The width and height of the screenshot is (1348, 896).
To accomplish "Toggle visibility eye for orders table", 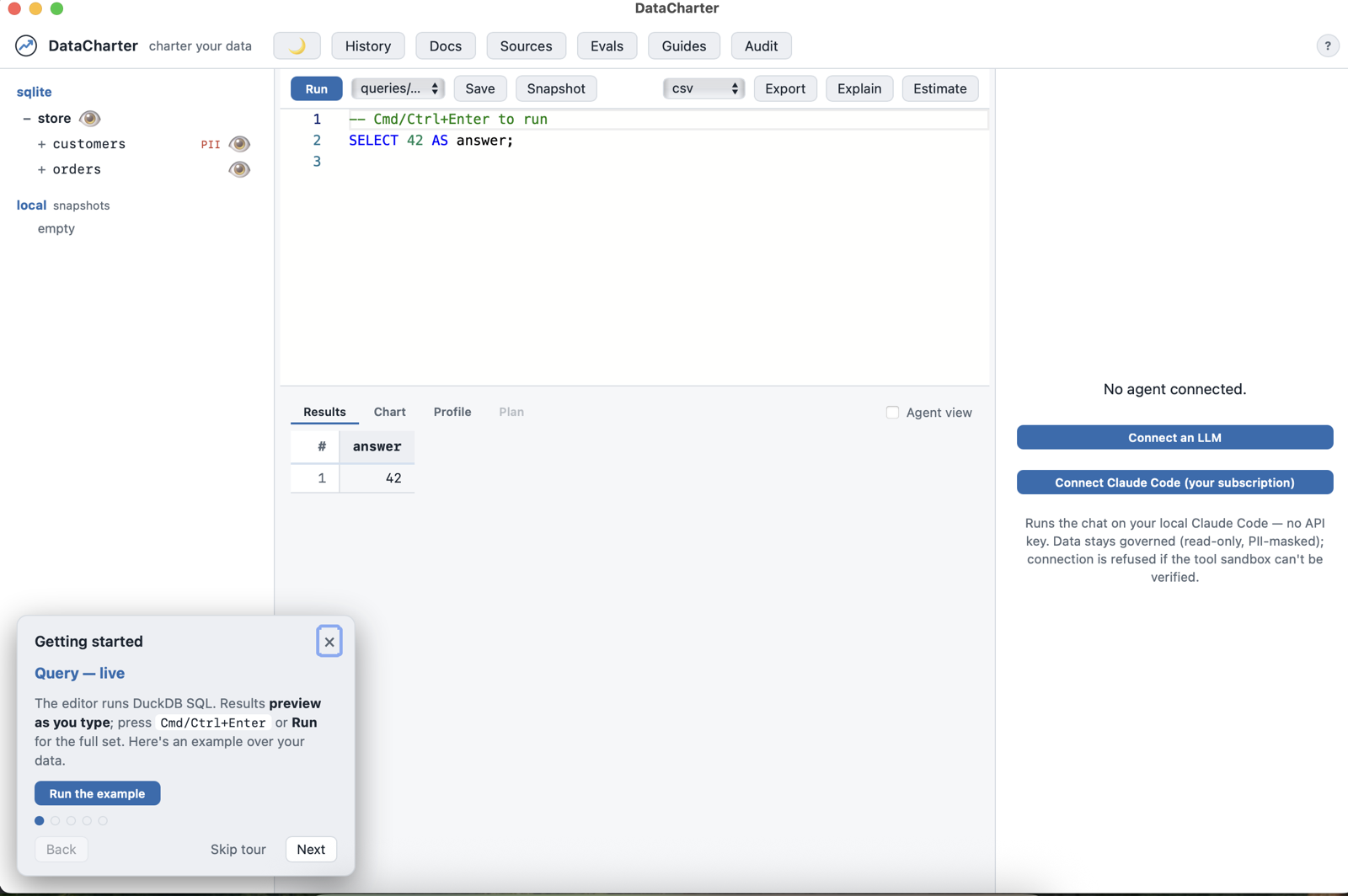I will (239, 169).
